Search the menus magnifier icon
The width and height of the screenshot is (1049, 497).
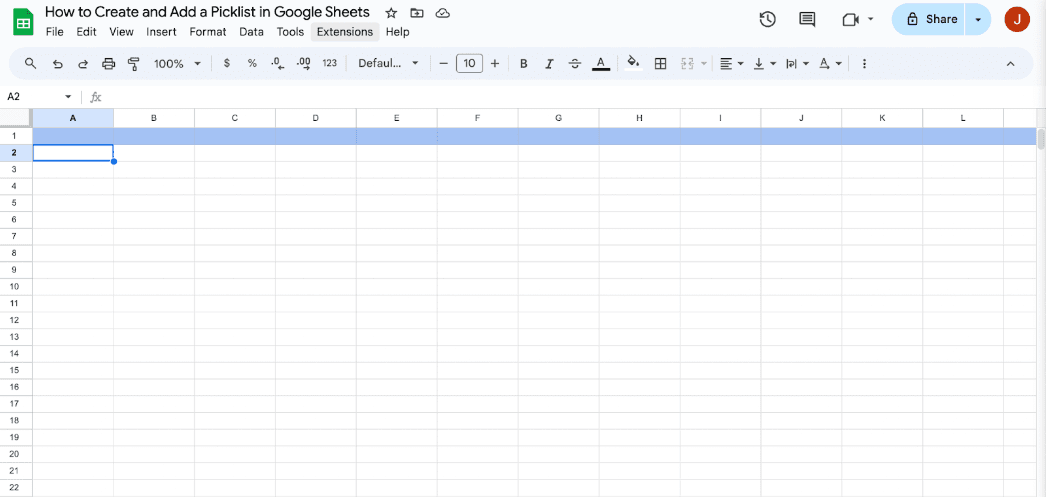click(30, 64)
